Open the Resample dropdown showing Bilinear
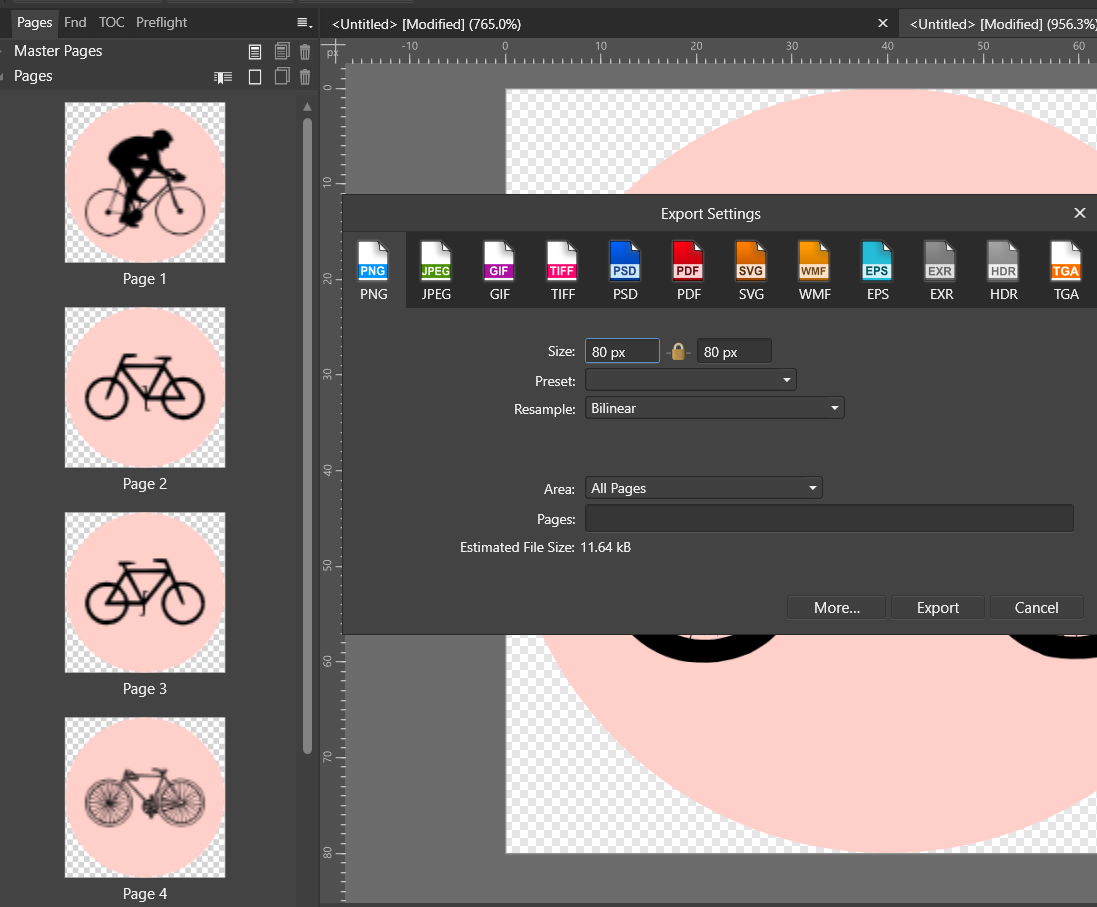 714,408
